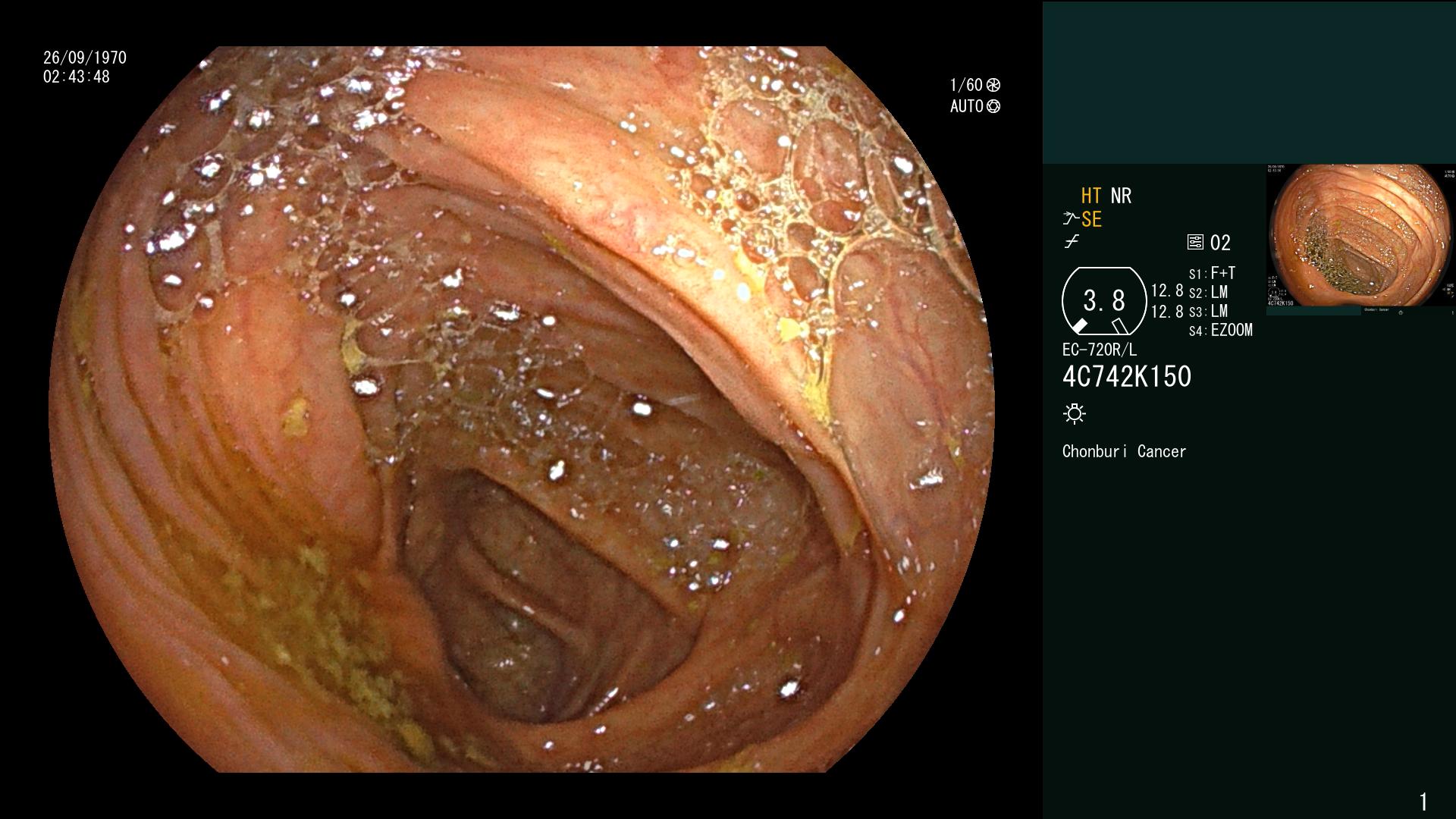Click the date 26/09/1970 overlay
Screen dimensions: 1456x819
[85, 58]
